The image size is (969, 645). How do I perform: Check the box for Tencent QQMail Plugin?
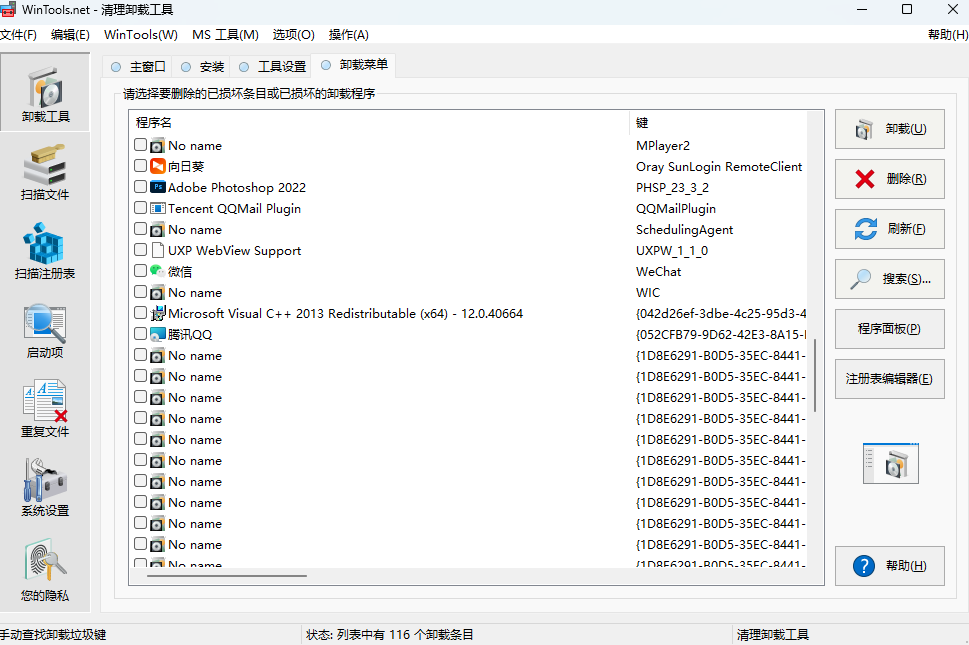coord(140,208)
